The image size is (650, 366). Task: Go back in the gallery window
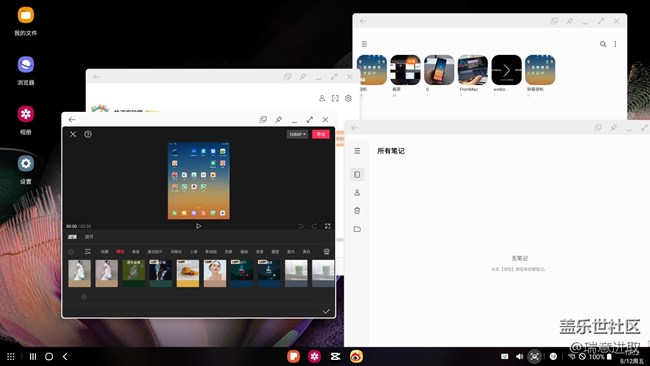[363, 21]
